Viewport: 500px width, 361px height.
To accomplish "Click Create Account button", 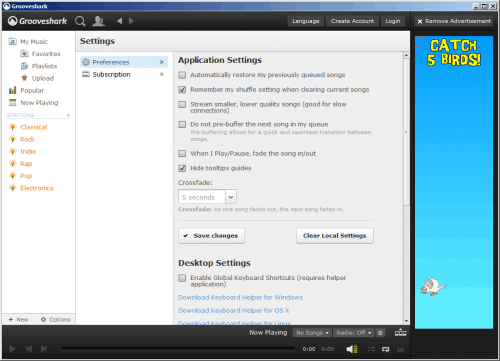I will coord(352,21).
